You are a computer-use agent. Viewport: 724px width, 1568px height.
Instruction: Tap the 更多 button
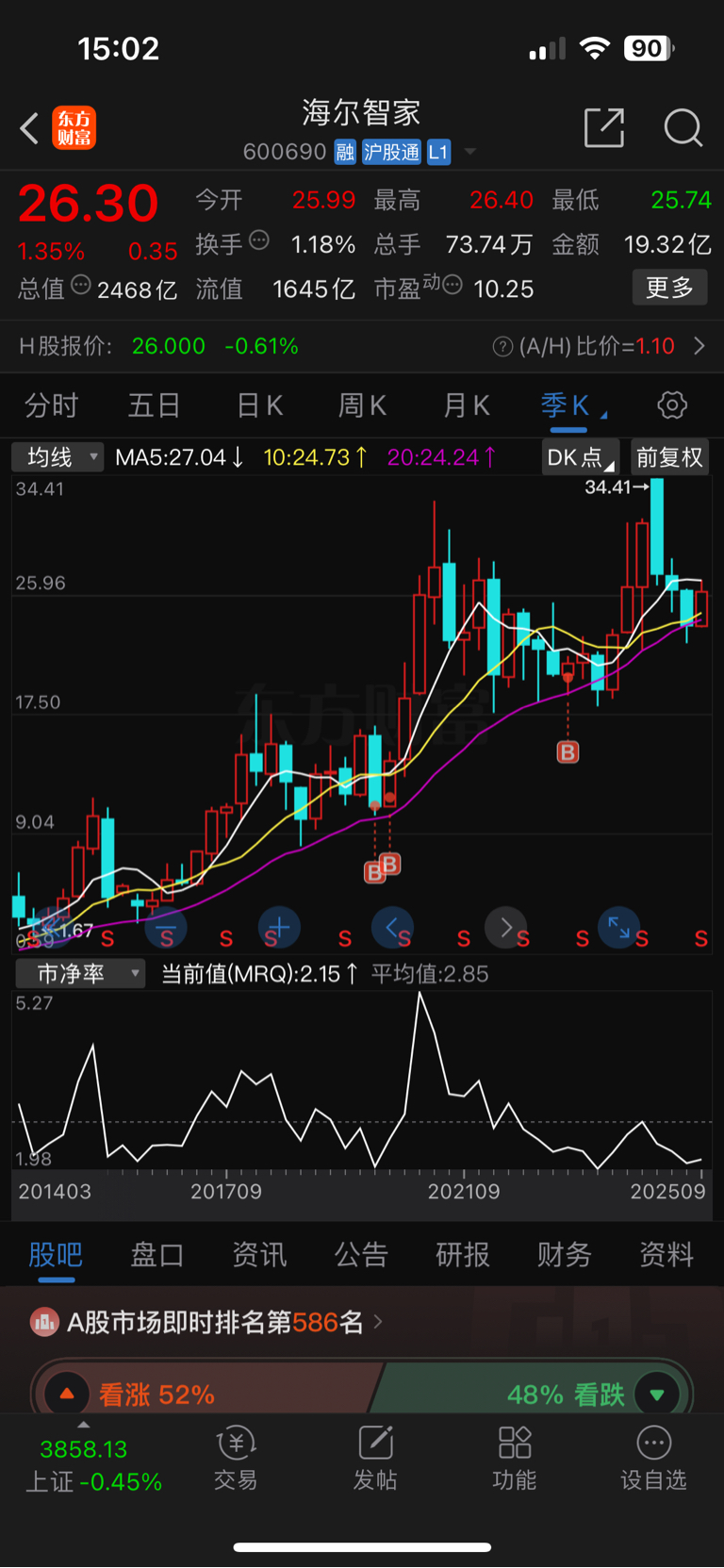(x=669, y=288)
